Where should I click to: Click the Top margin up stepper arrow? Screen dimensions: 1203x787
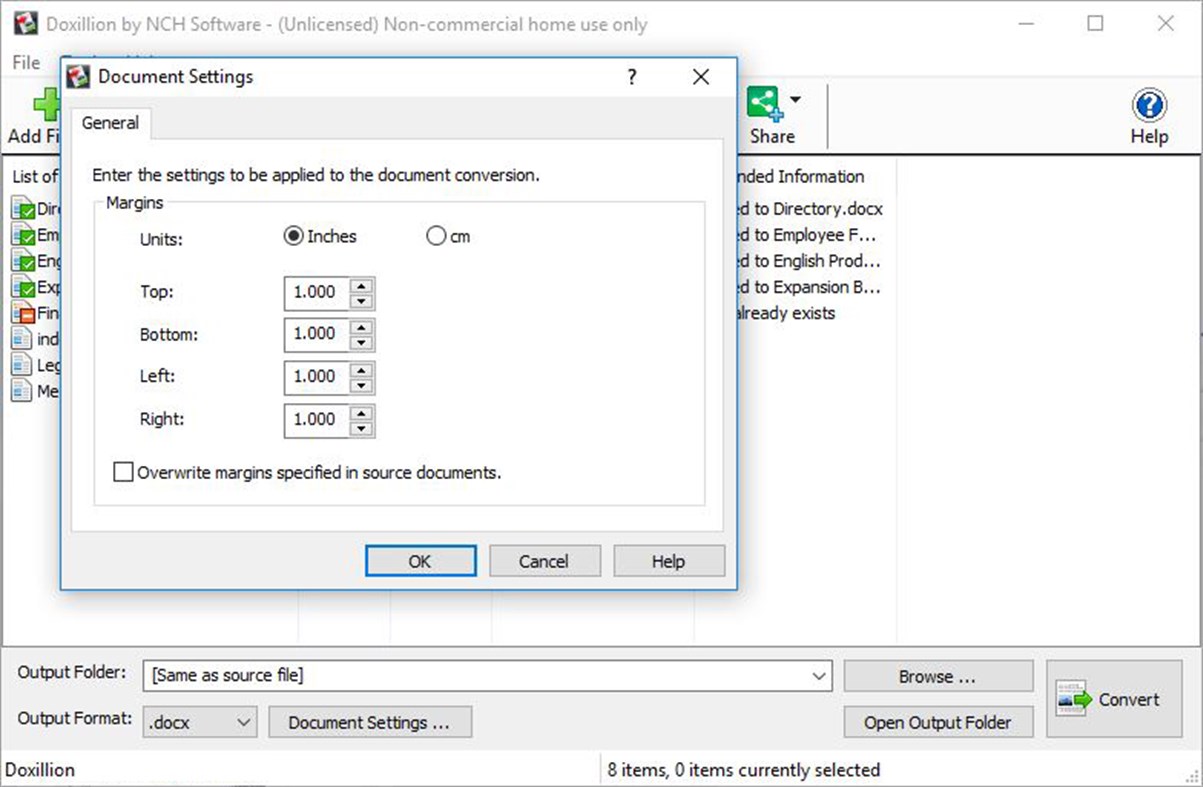click(360, 286)
